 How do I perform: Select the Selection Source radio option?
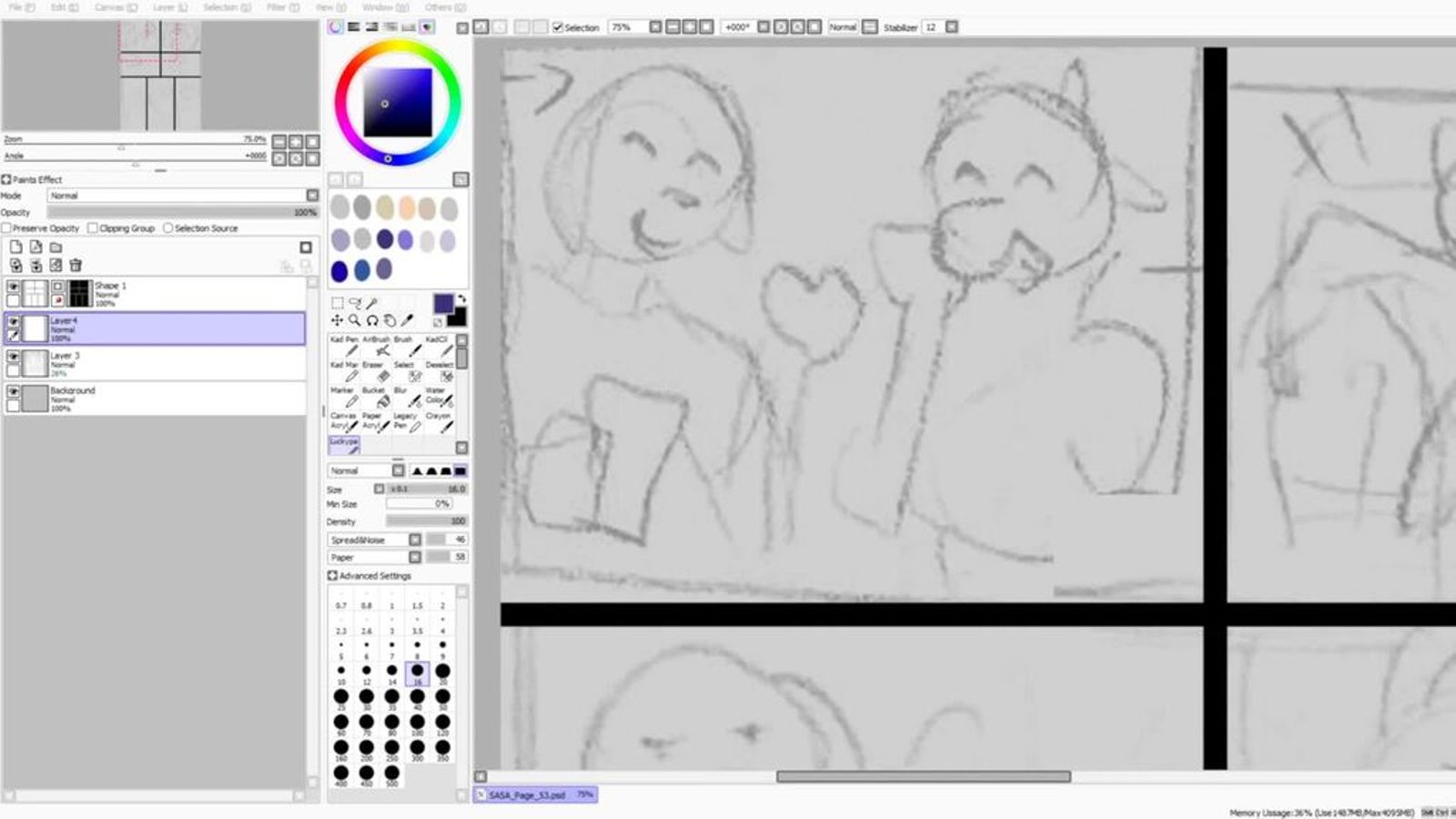[x=168, y=228]
